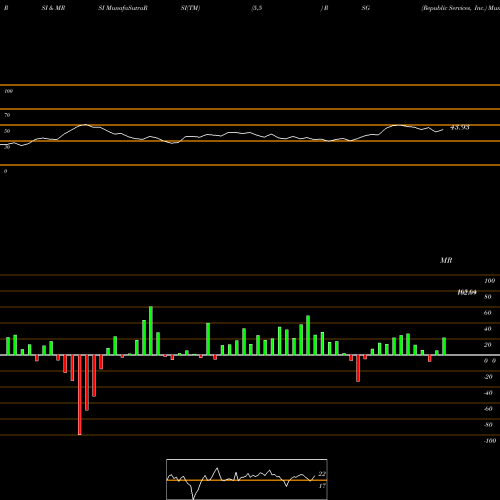Click the RSI axis label 0

click(x=5, y=171)
